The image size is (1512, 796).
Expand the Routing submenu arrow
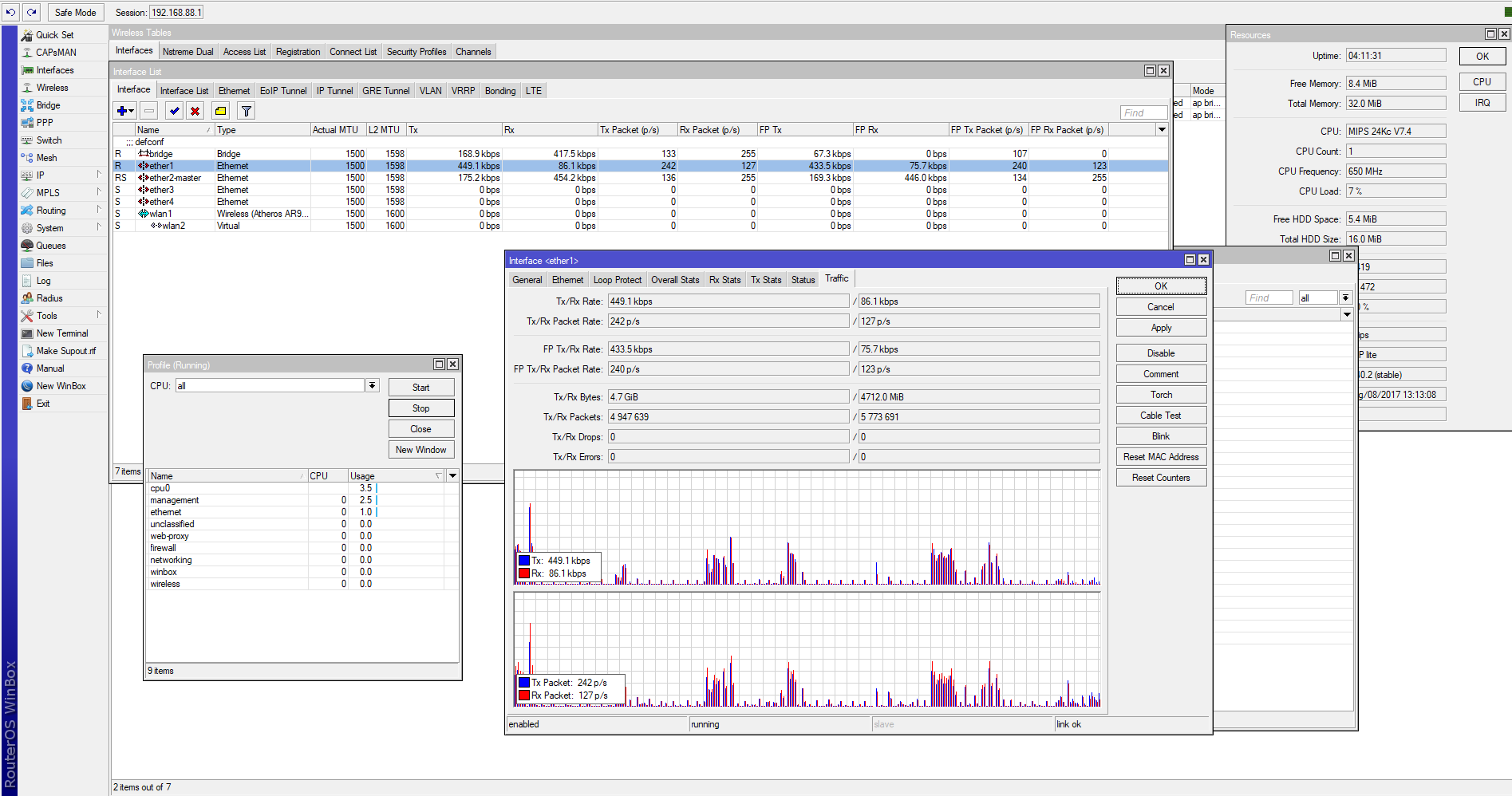click(99, 210)
